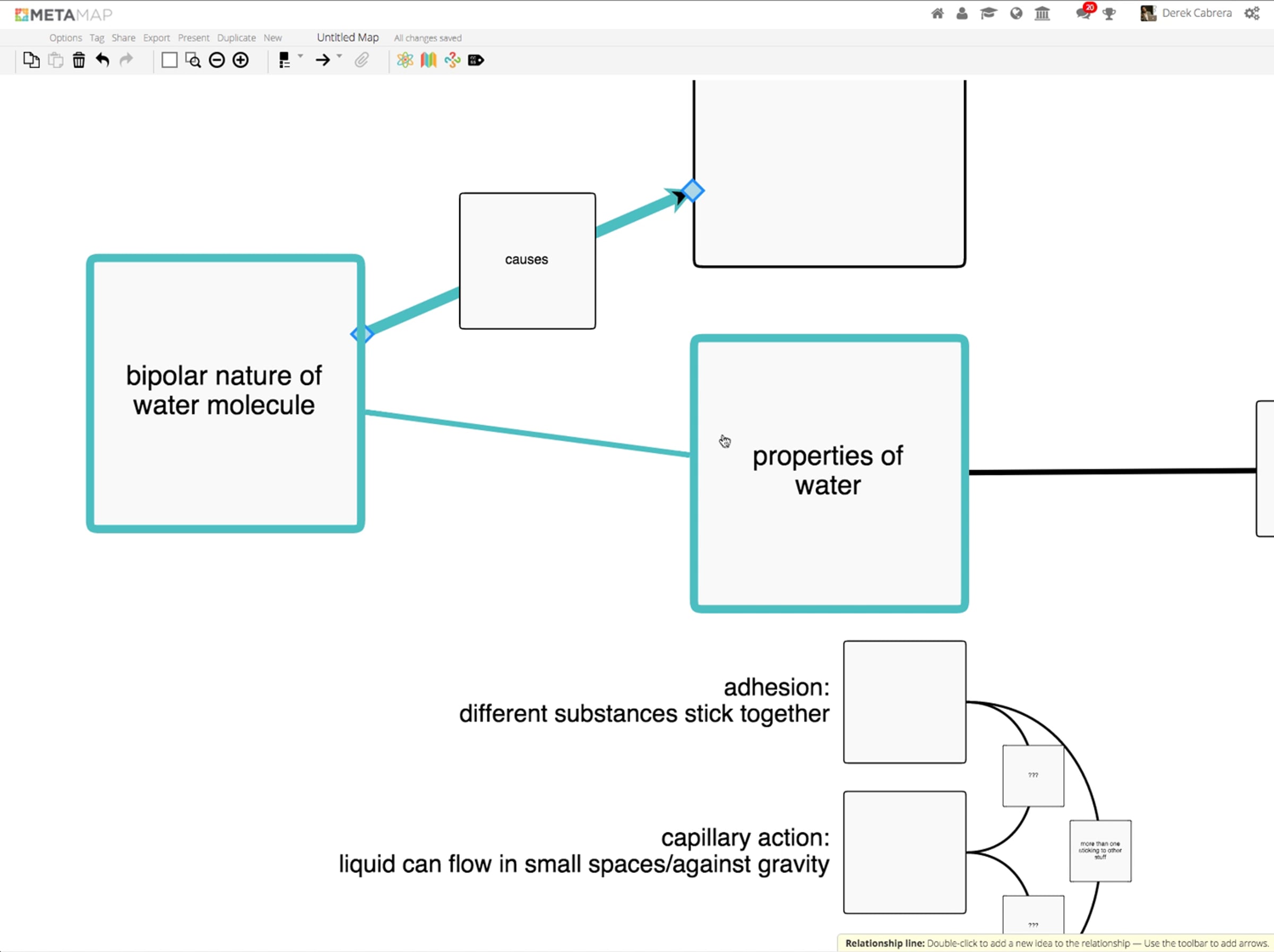
Task: Click the atom icon in toolbar
Action: pyautogui.click(x=405, y=60)
